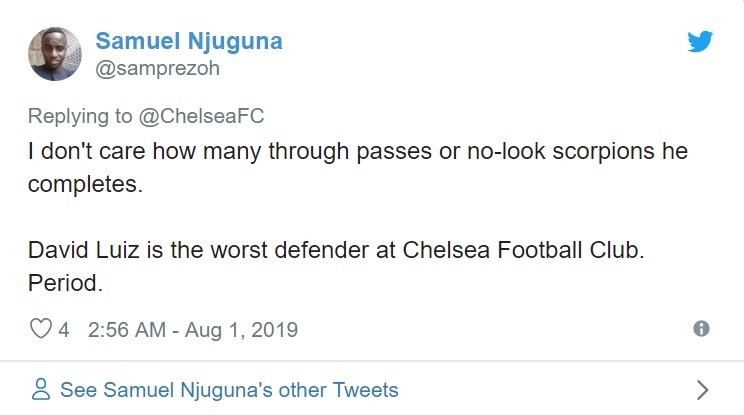Screen dimensions: 744x415
Task: Expand the right chevron arrow
Action: (702, 389)
